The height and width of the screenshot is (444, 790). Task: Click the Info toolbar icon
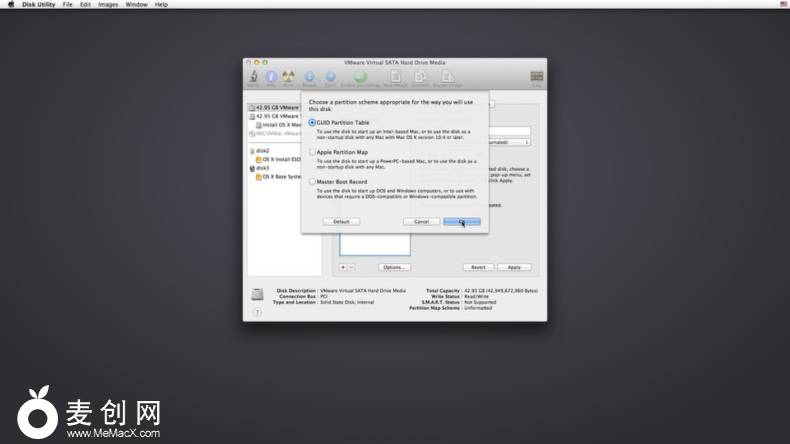271,77
